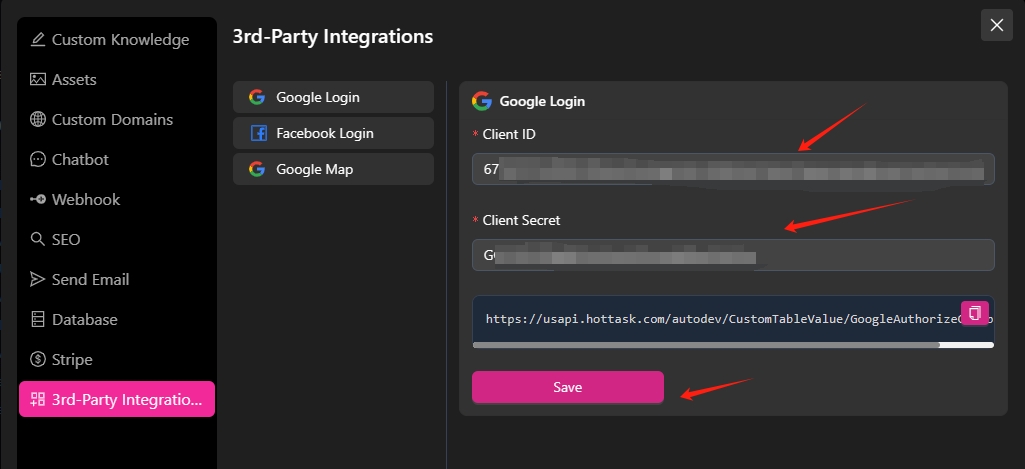The width and height of the screenshot is (1025, 469).
Task: Open Custom Domains settings
Action: point(118,119)
